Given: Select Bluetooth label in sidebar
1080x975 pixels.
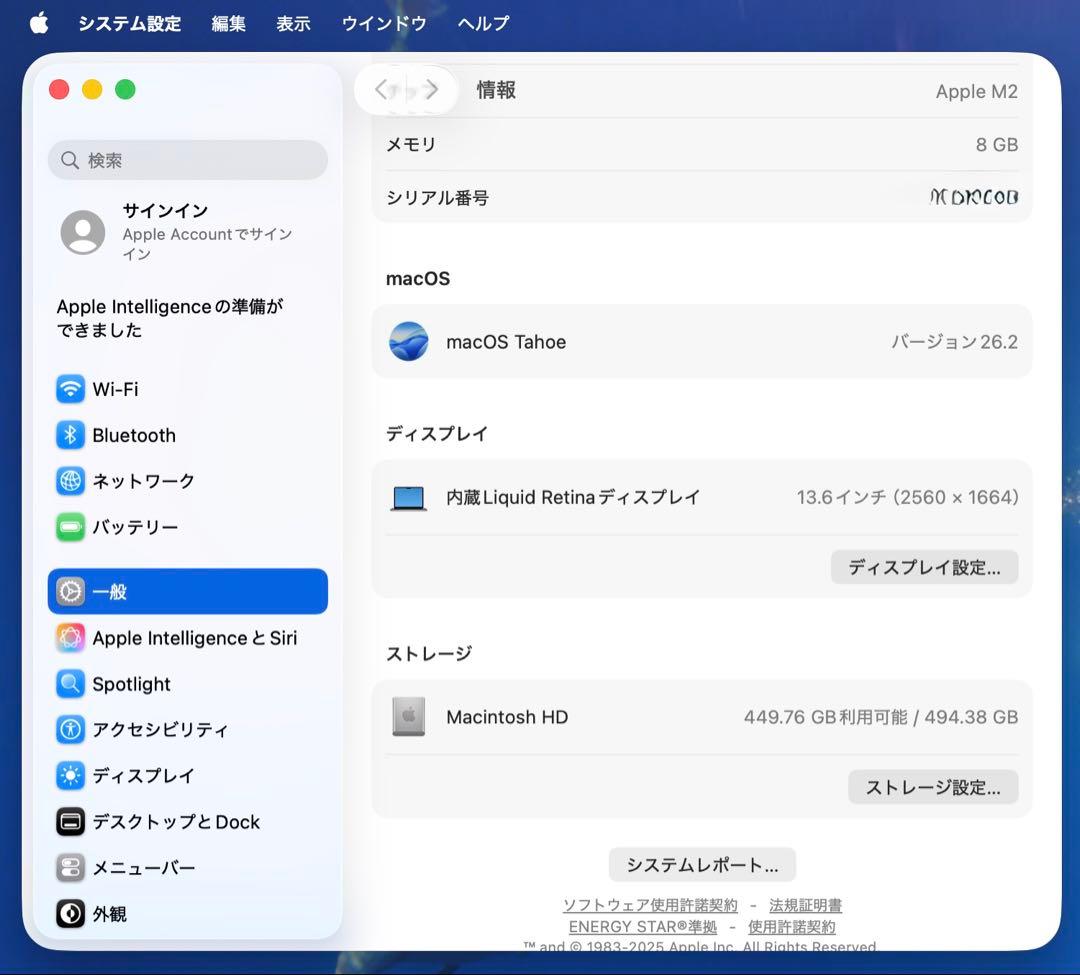Looking at the screenshot, I should pyautogui.click(x=134, y=435).
